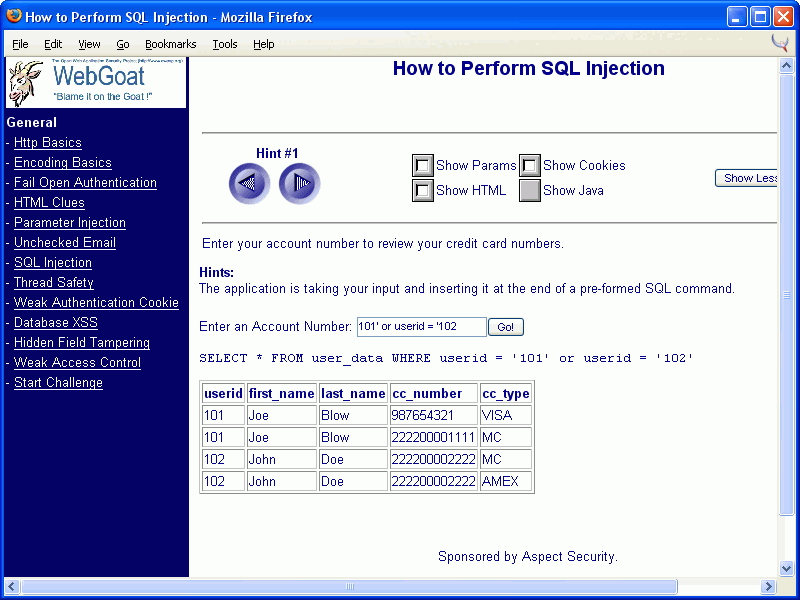Enable the Show Params checkbox
The image size is (800, 600).
tap(423, 165)
